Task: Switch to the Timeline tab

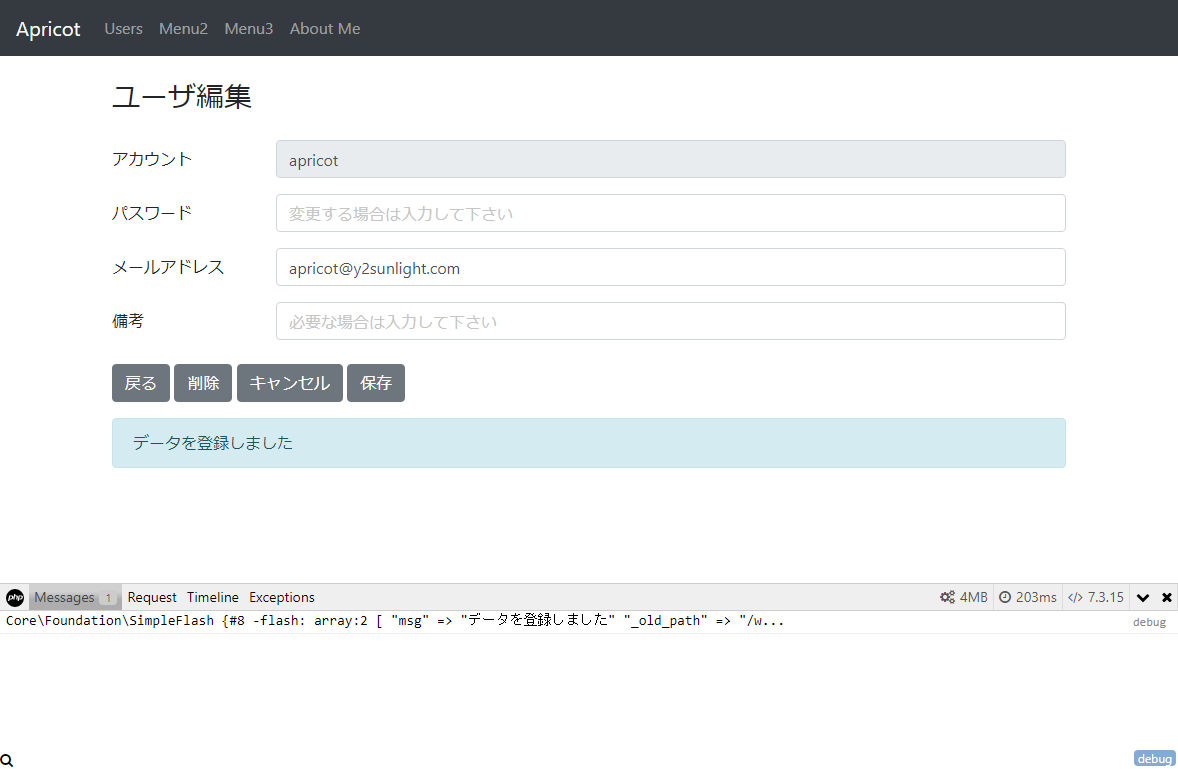Action: pos(213,597)
